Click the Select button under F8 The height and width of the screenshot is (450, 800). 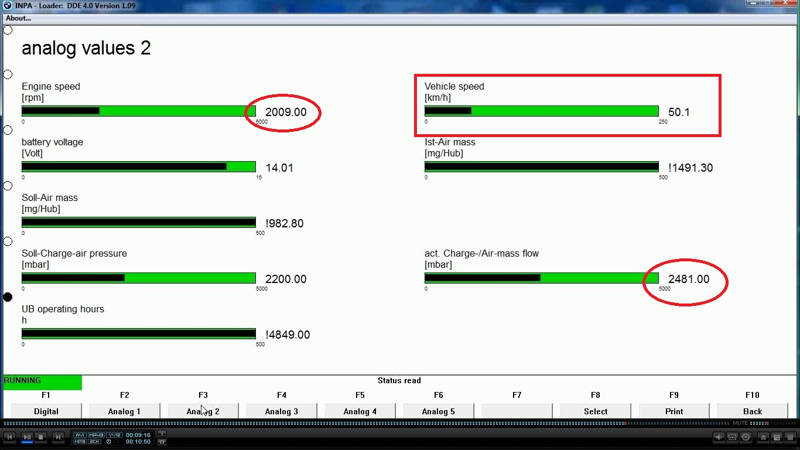point(595,411)
